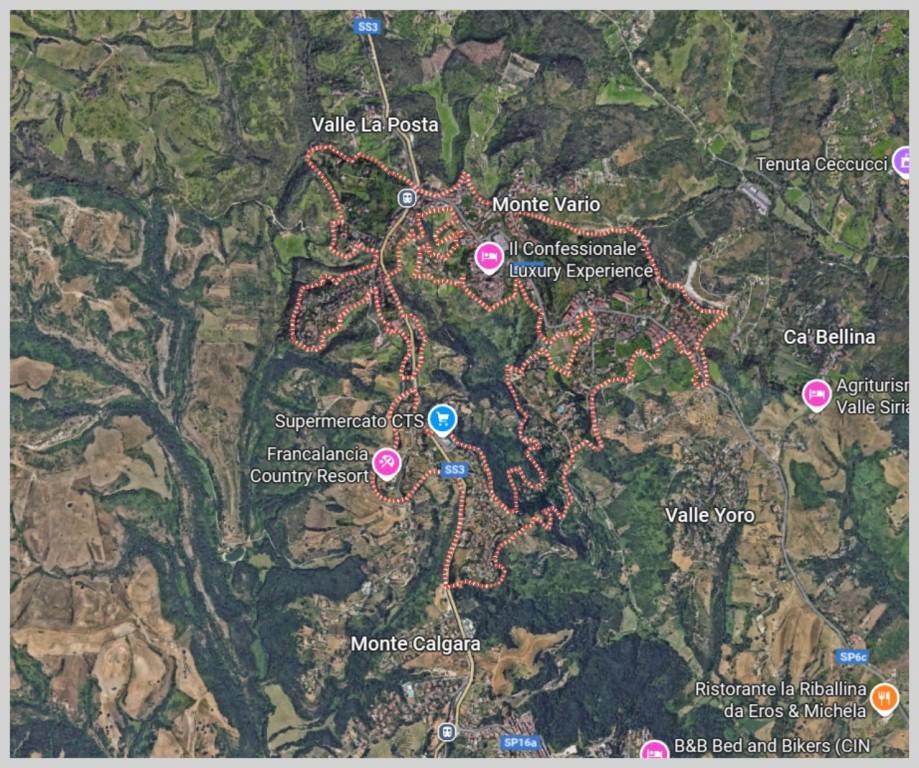Image resolution: width=919 pixels, height=768 pixels.
Task: Click the Valle La Posta label
Action: click(375, 125)
